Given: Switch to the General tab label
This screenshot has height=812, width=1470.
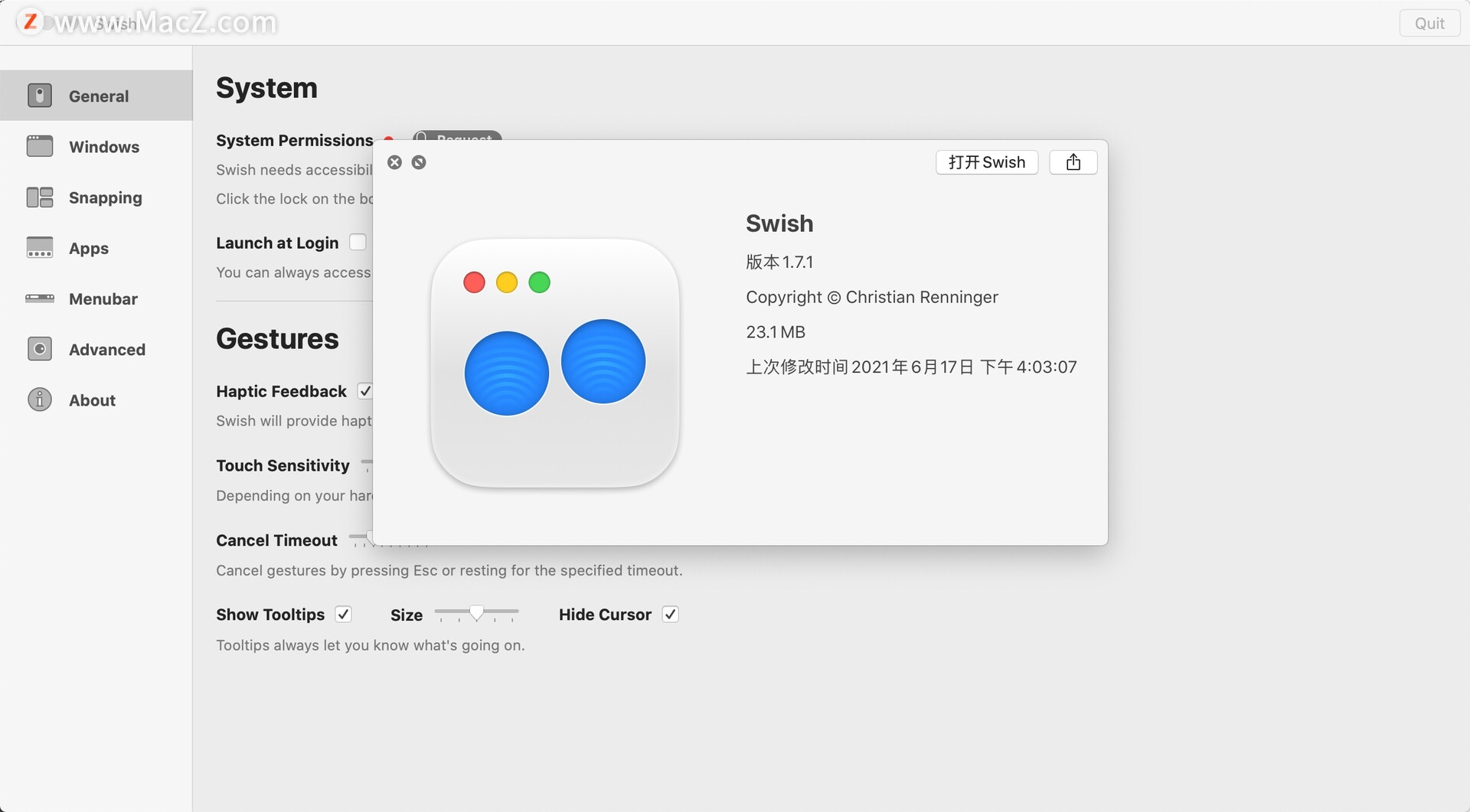Looking at the screenshot, I should [99, 96].
